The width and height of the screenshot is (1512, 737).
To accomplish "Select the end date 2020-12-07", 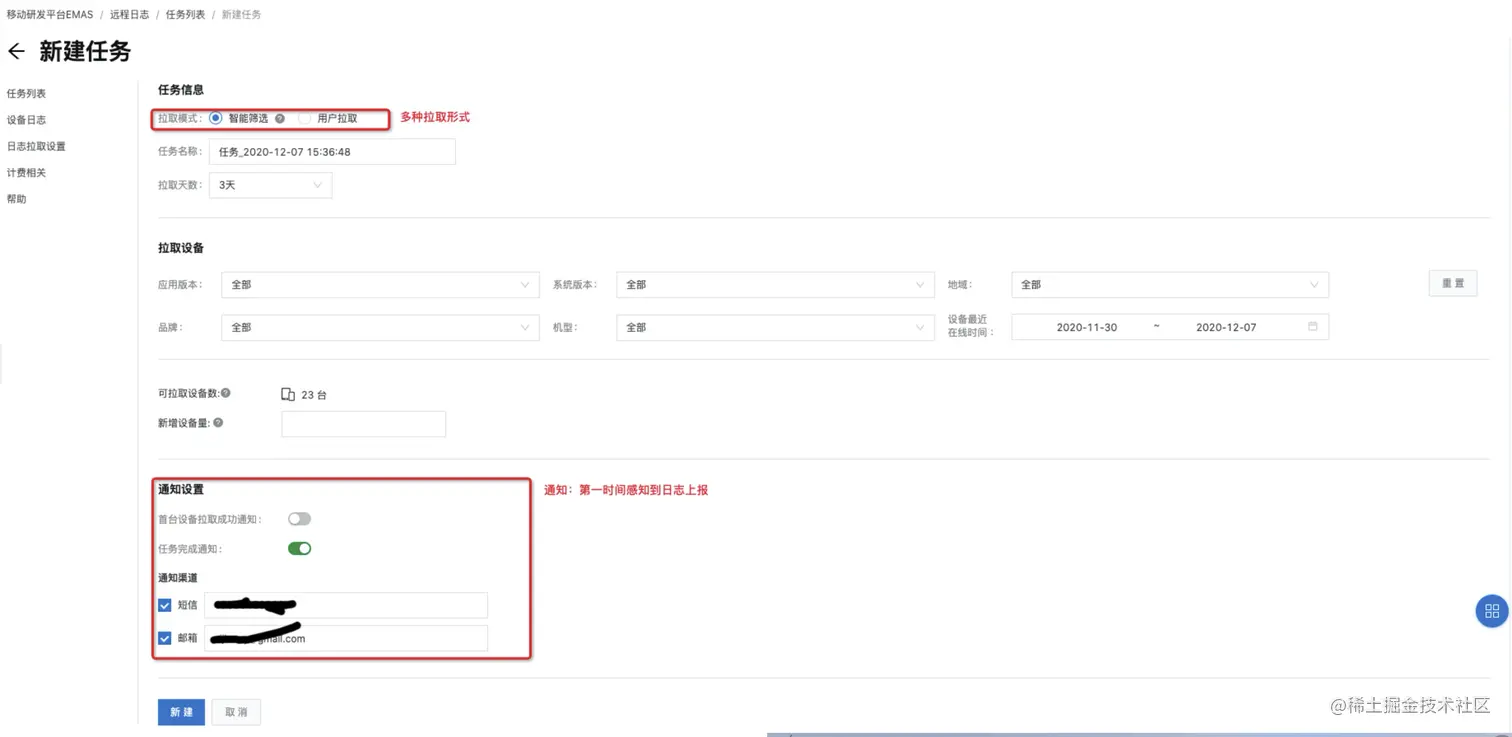I will tap(1226, 327).
